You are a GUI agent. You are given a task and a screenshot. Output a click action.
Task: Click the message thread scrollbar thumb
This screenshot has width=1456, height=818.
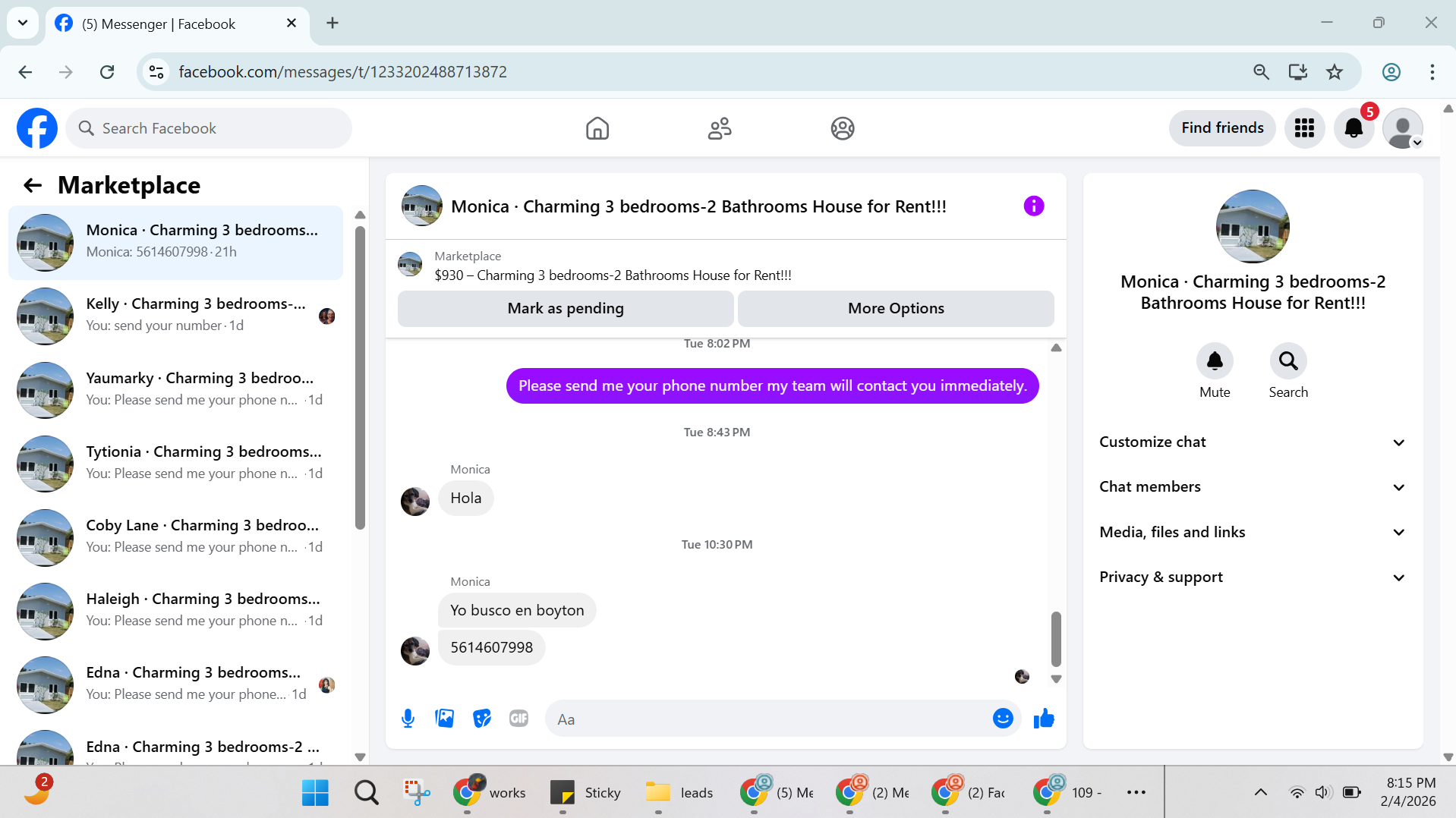point(1056,639)
